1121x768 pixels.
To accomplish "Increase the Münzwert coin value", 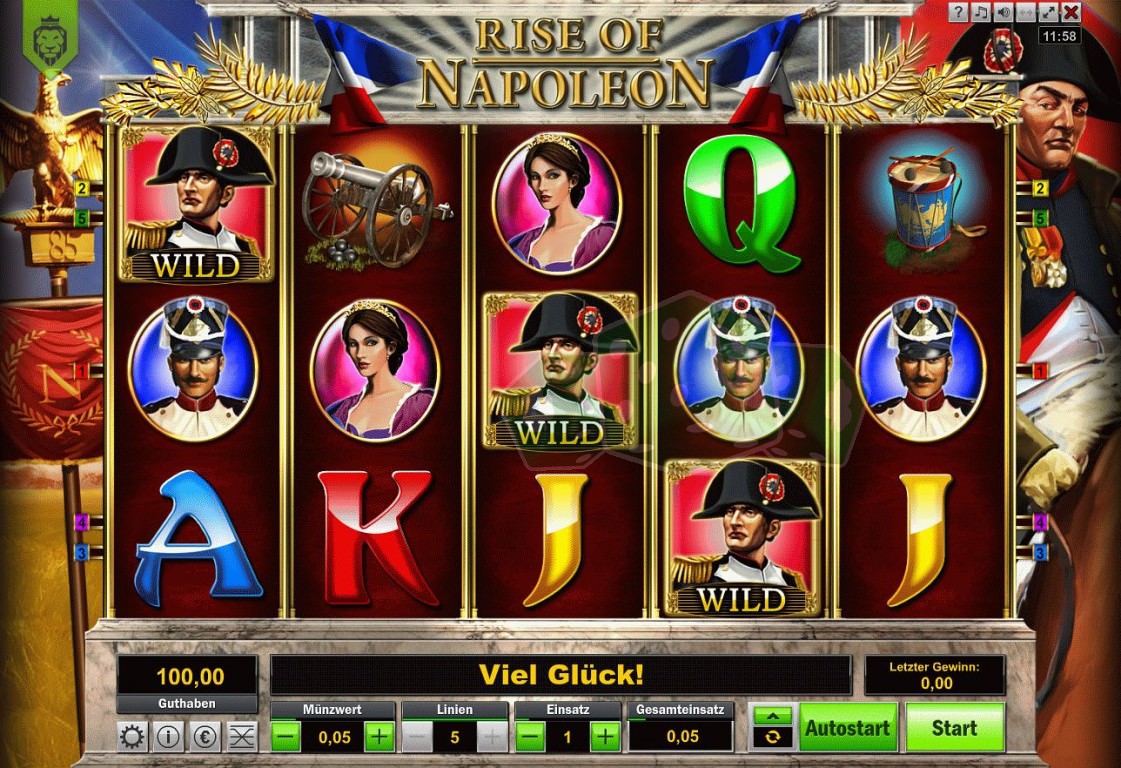I will click(380, 737).
